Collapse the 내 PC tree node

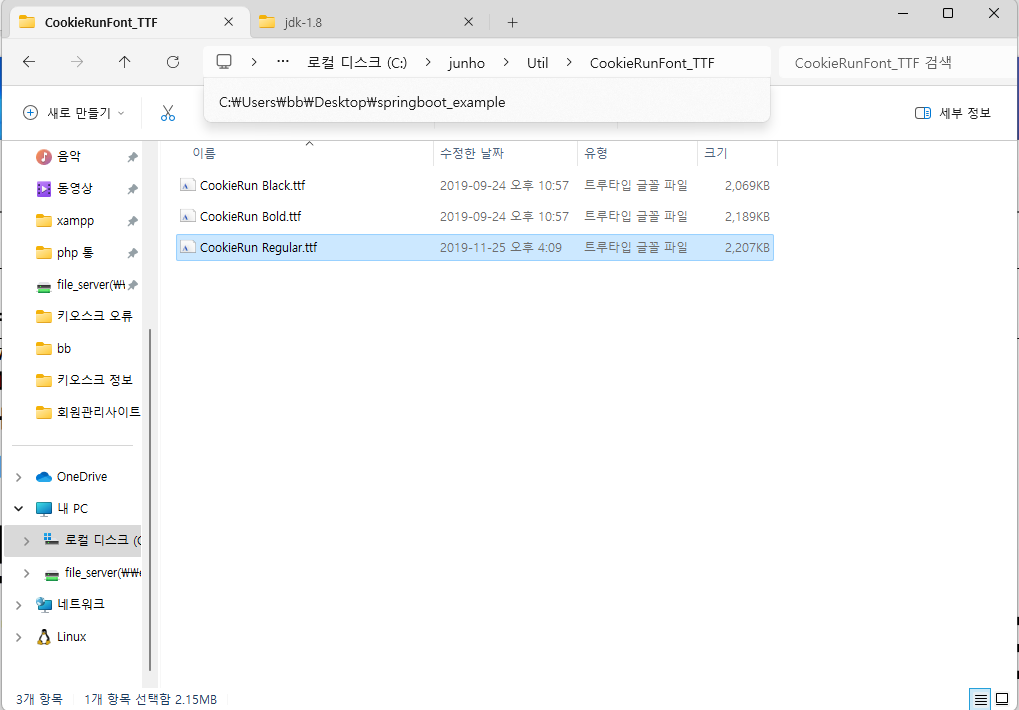[19, 509]
